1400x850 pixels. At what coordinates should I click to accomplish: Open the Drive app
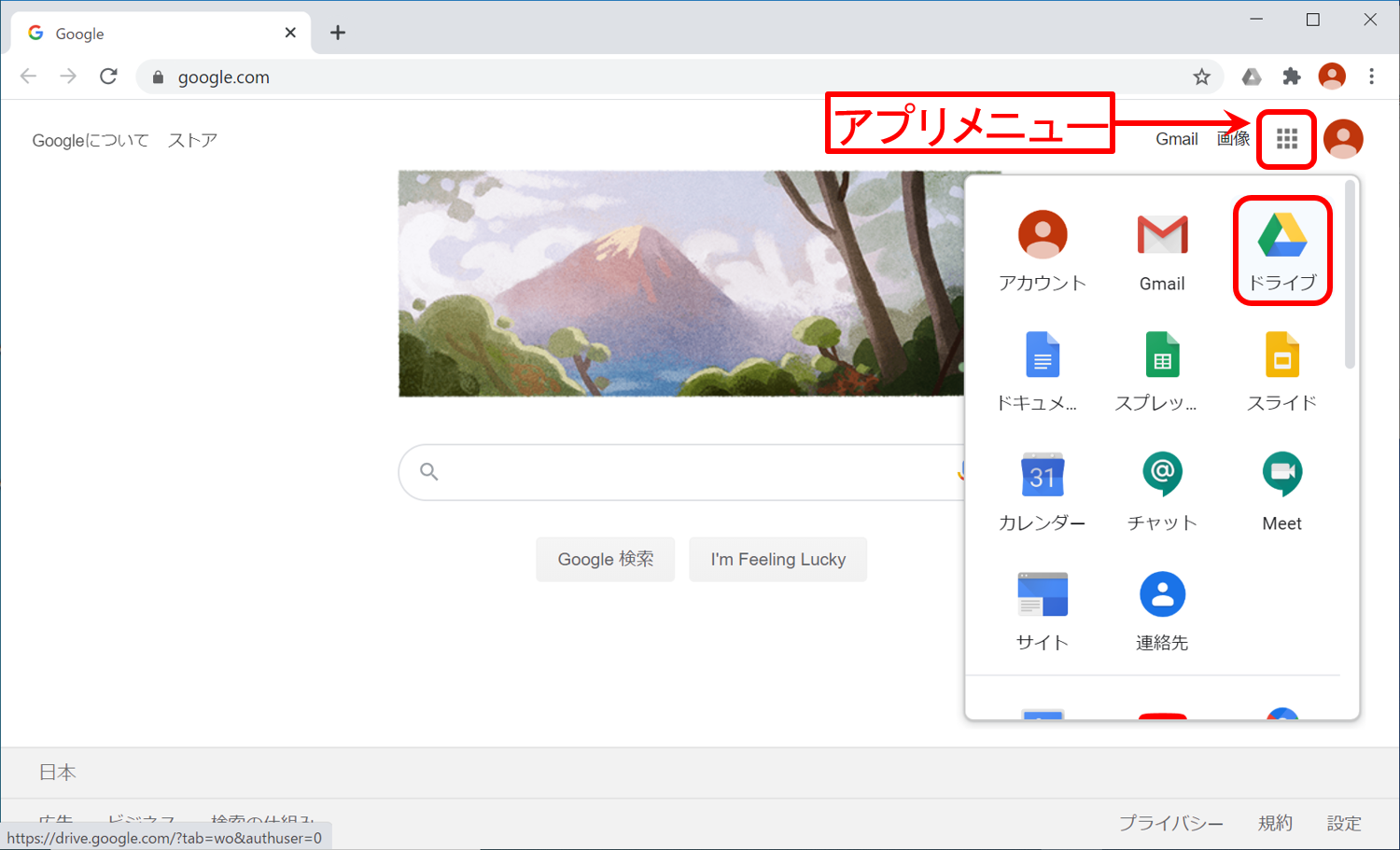[1282, 250]
